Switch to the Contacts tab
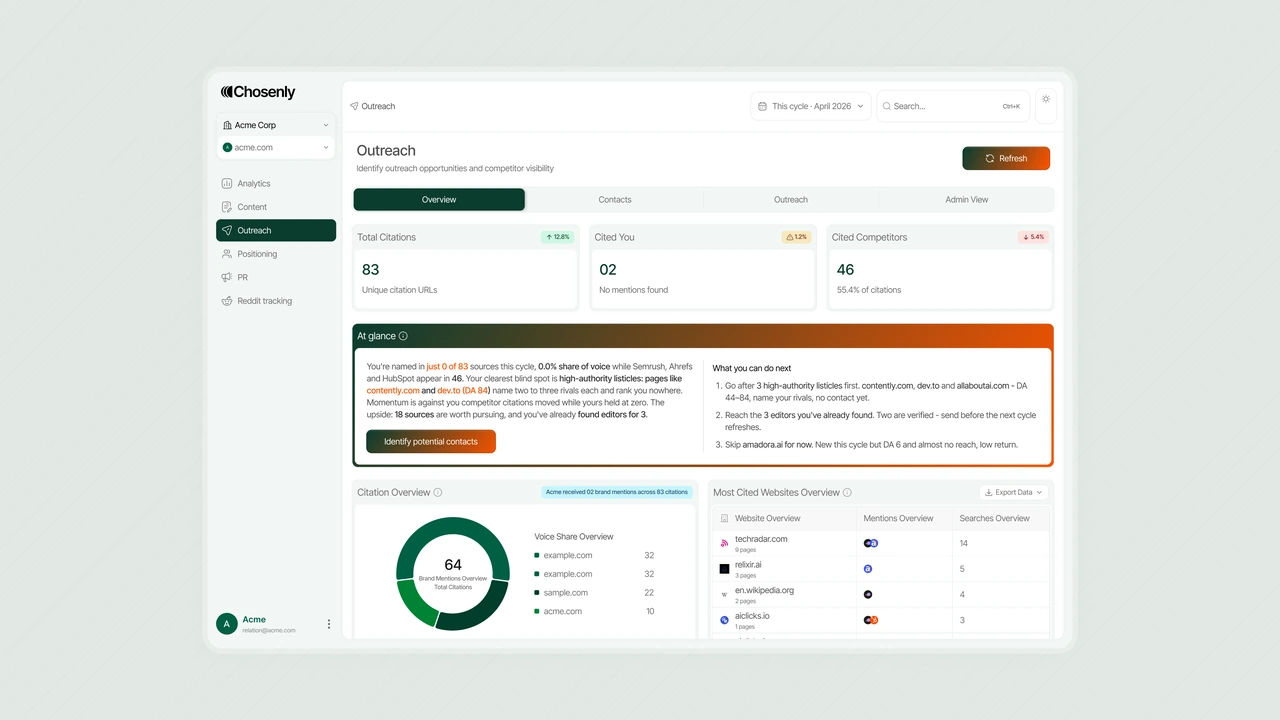 click(x=615, y=199)
